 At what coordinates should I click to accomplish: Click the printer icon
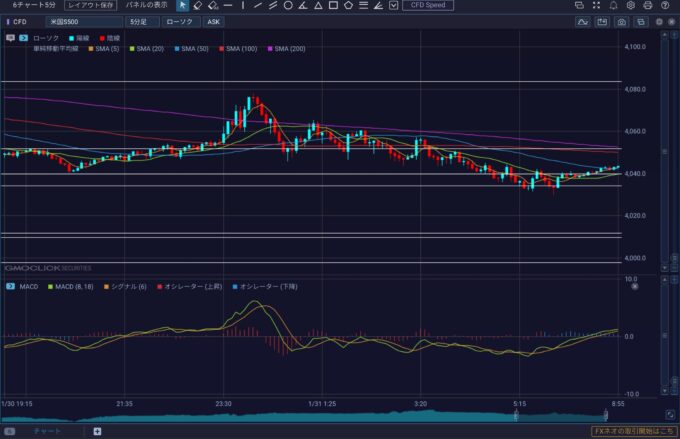click(x=648, y=5)
